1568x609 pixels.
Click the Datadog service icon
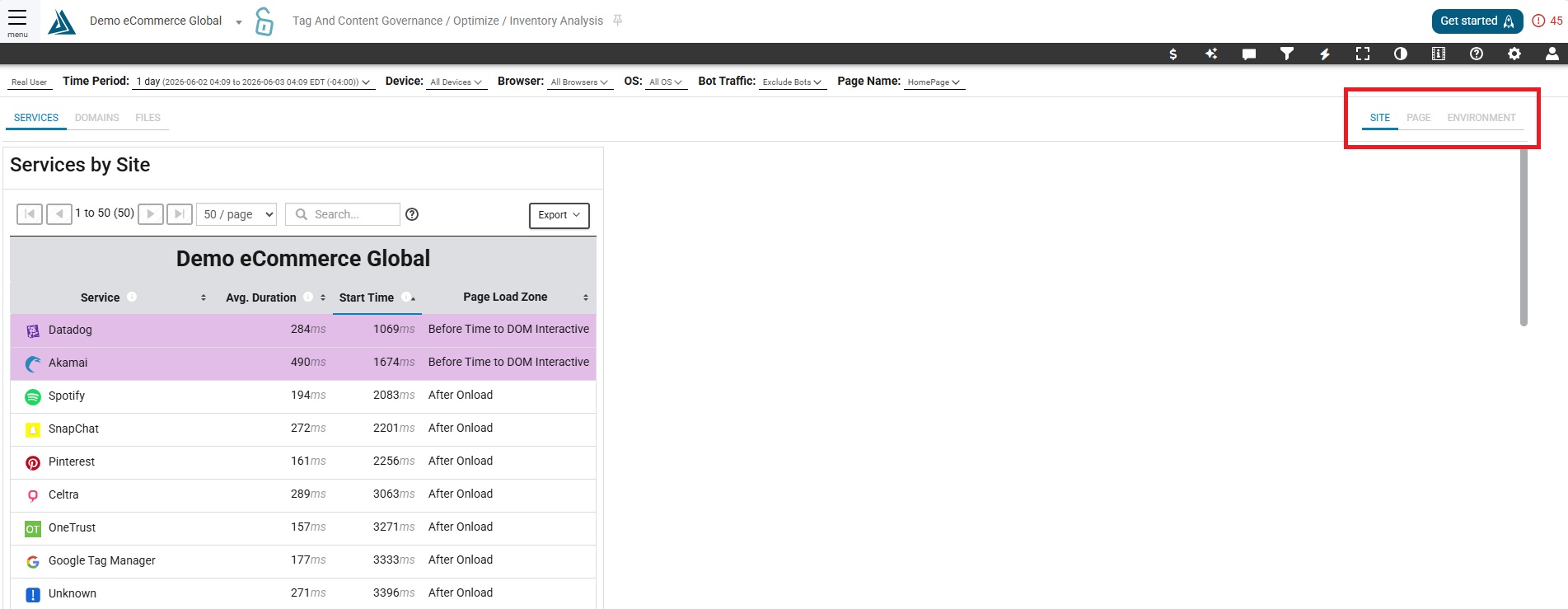pyautogui.click(x=33, y=330)
